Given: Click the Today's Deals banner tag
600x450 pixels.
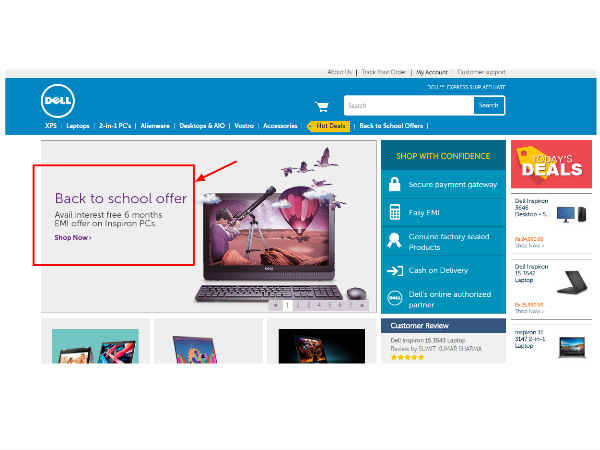Looking at the screenshot, I should coord(548,163).
